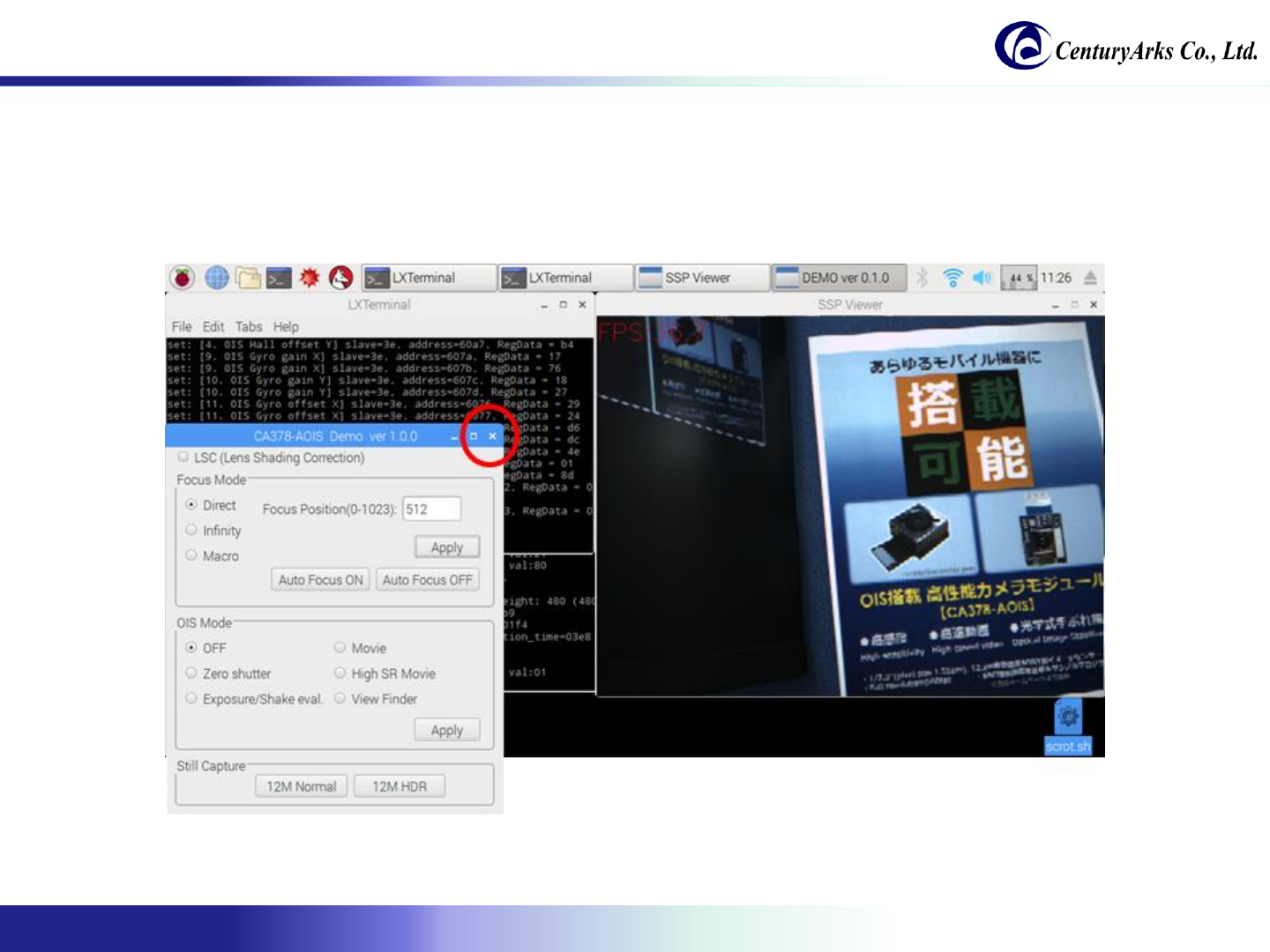The image size is (1270, 952).
Task: Click the OIS Mode group label
Action: 205,623
